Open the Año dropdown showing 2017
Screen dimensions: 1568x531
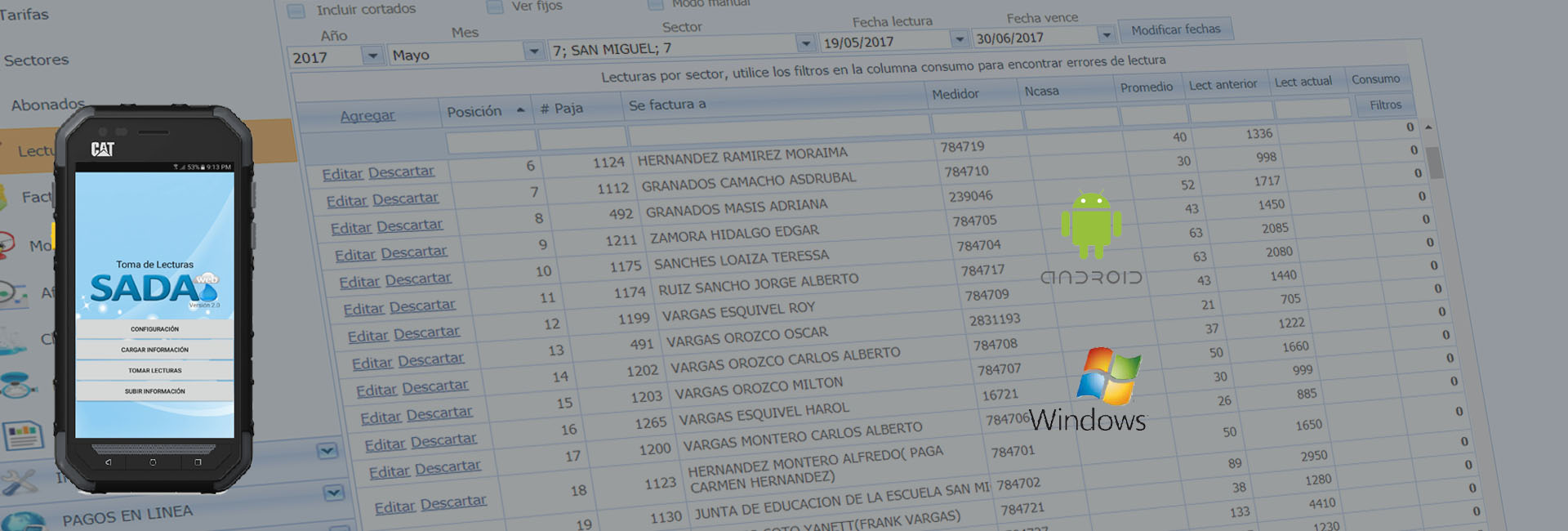click(x=372, y=56)
